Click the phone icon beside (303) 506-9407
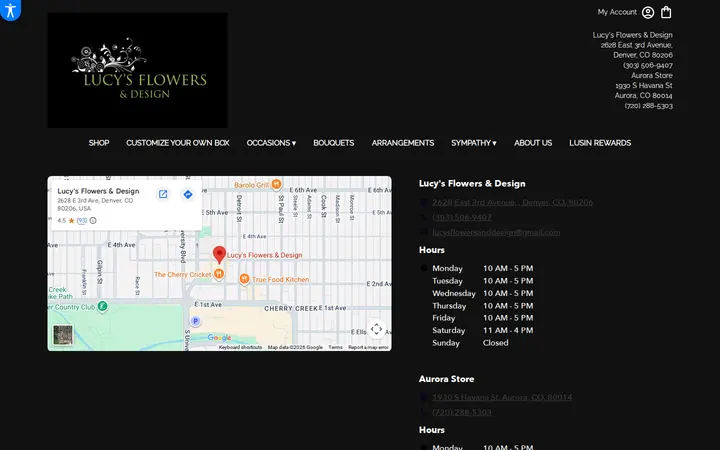Viewport: 720px width, 450px height. [423, 217]
